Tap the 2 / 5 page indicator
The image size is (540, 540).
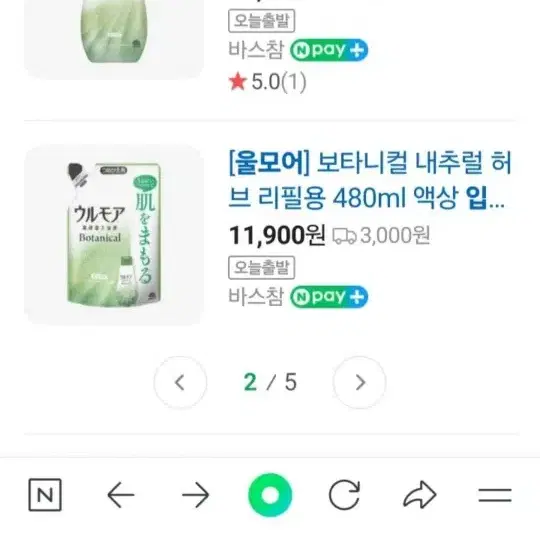(270, 382)
